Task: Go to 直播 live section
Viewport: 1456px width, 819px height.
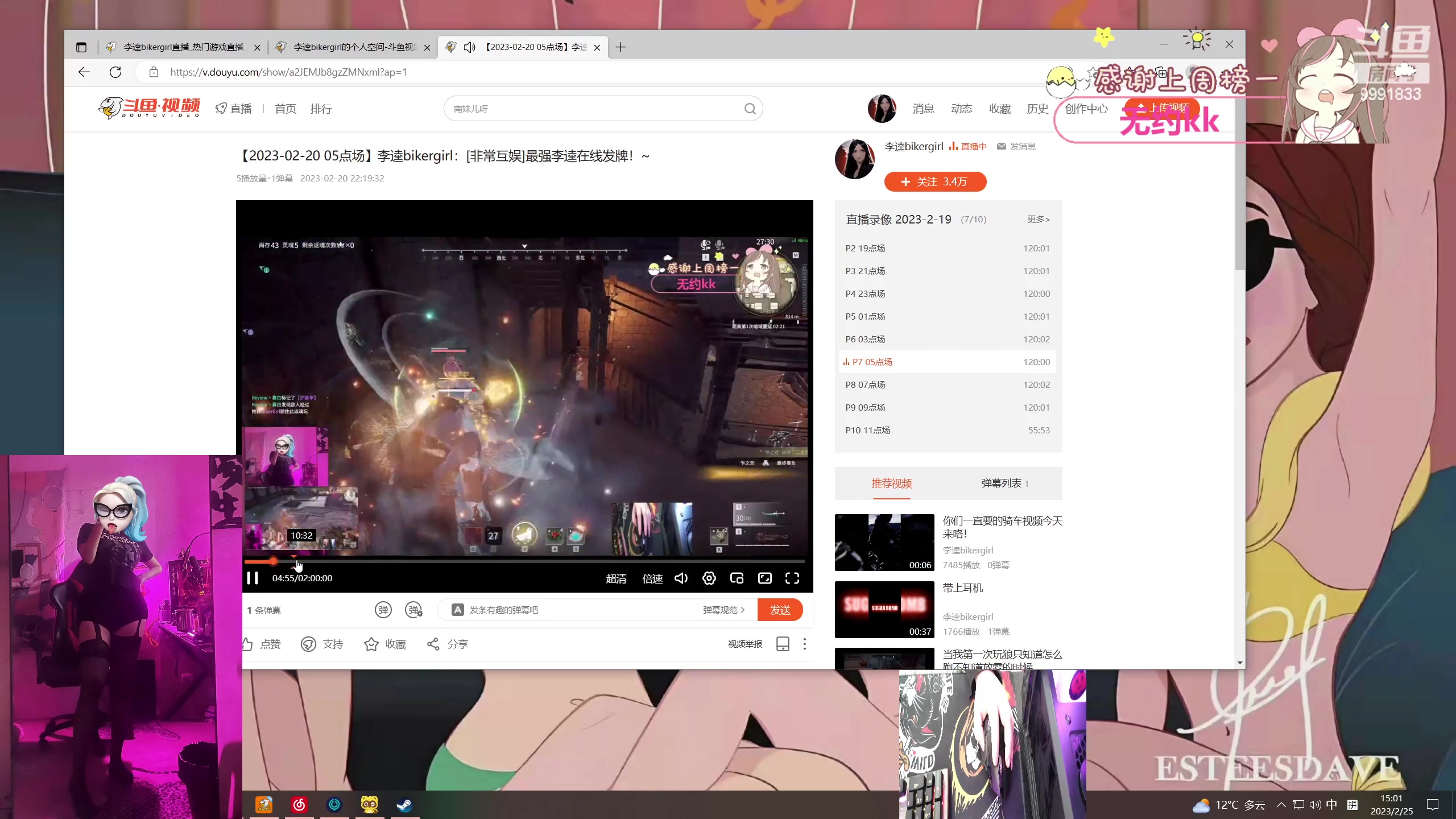Action: (x=234, y=109)
